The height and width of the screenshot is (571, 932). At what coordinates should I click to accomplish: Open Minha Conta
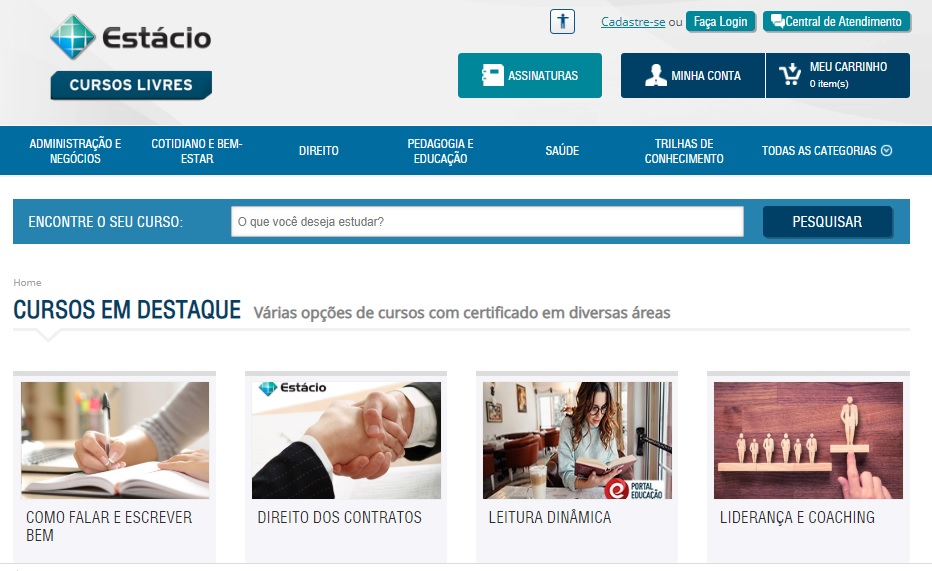[x=693, y=75]
